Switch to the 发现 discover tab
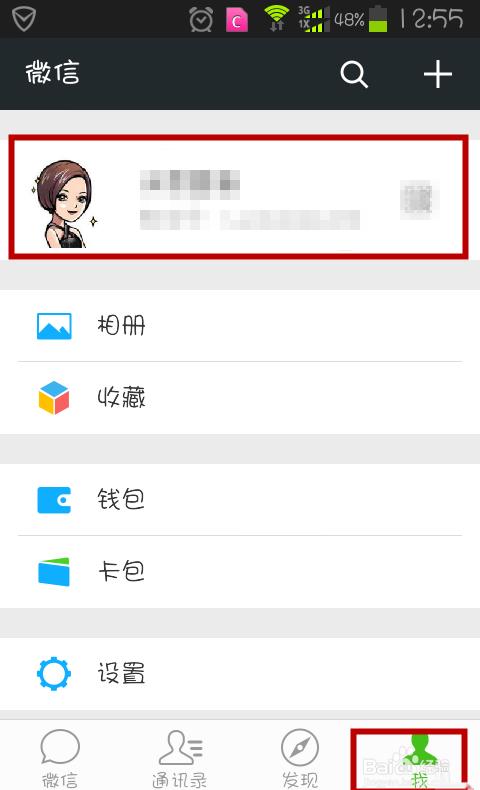 (x=300, y=758)
